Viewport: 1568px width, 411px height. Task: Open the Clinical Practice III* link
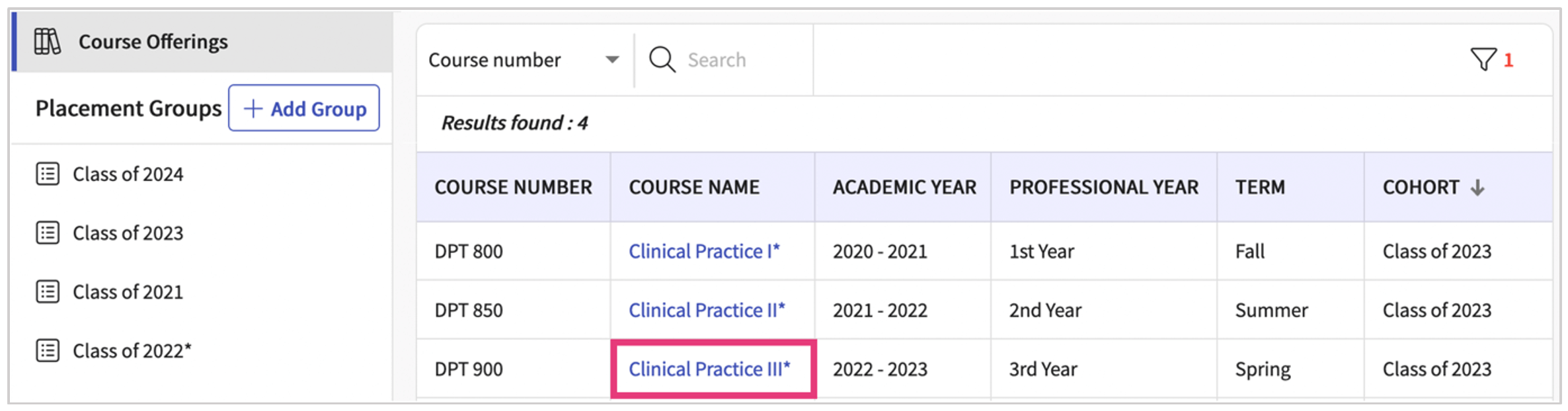pyautogui.click(x=709, y=369)
